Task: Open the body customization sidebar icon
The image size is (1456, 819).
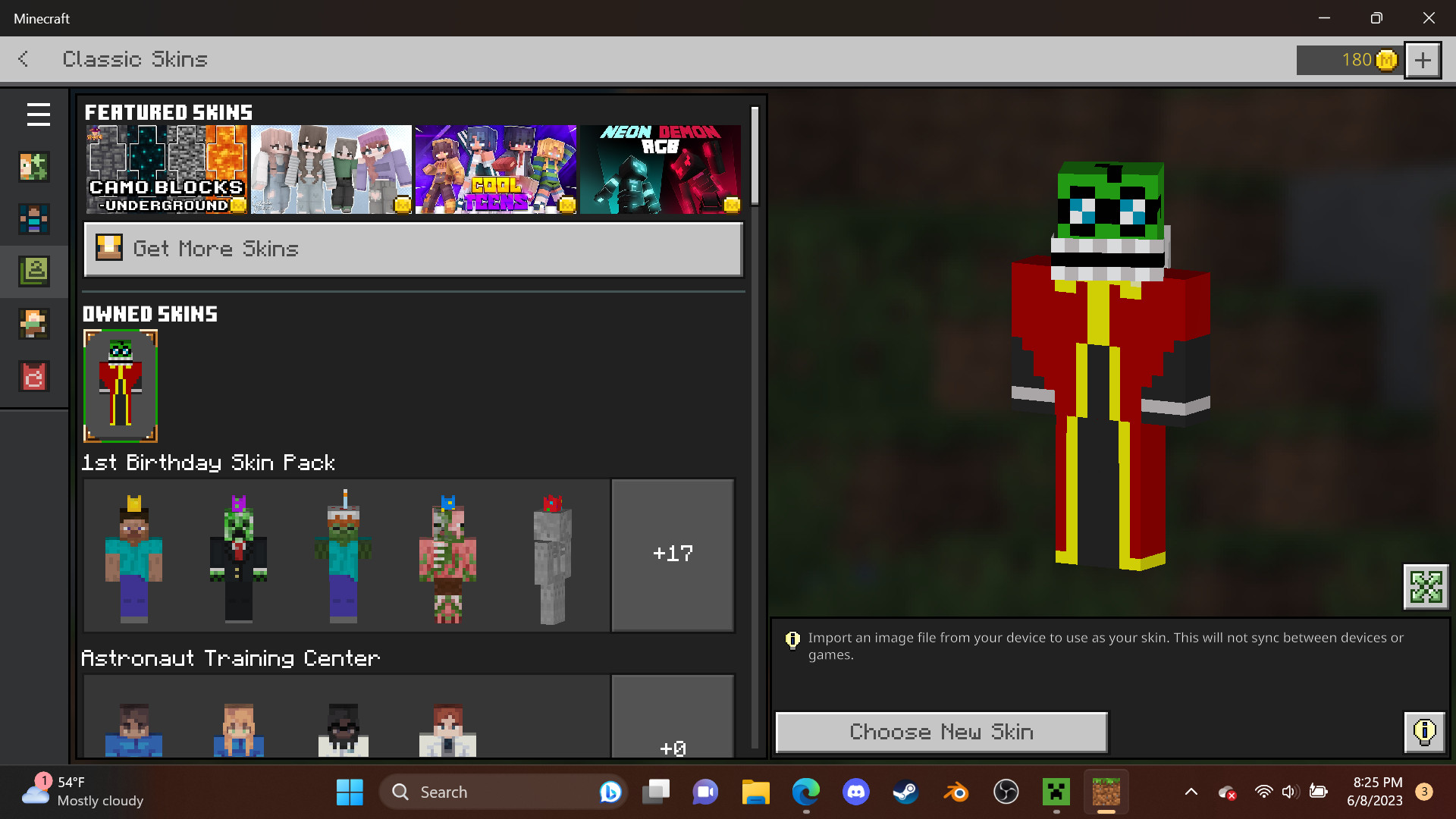Action: point(34,220)
